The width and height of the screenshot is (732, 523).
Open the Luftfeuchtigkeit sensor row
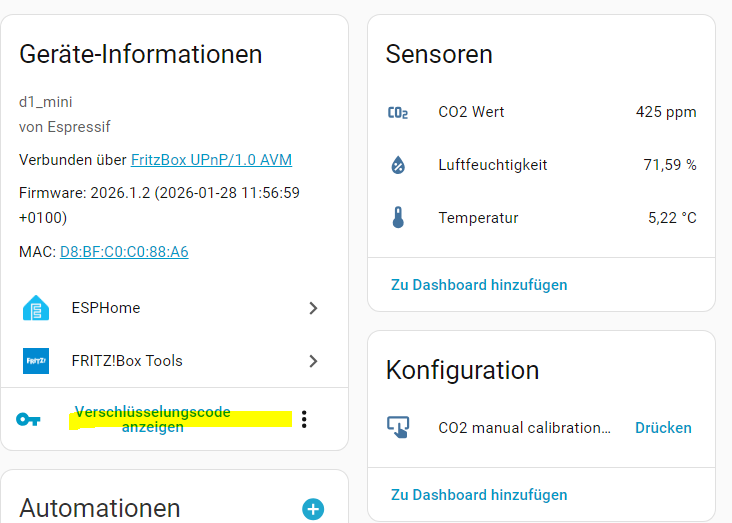tap(541, 165)
